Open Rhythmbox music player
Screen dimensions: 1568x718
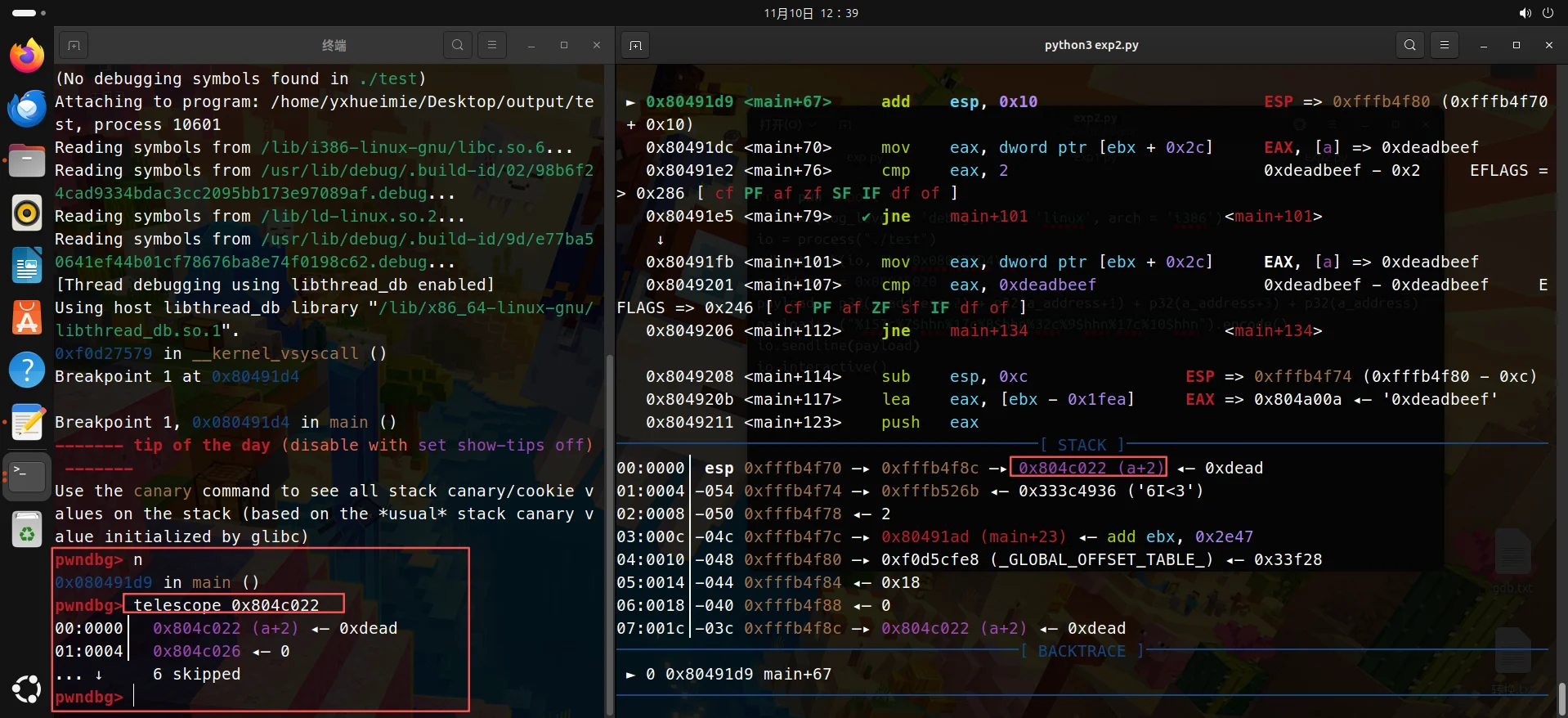tap(27, 213)
